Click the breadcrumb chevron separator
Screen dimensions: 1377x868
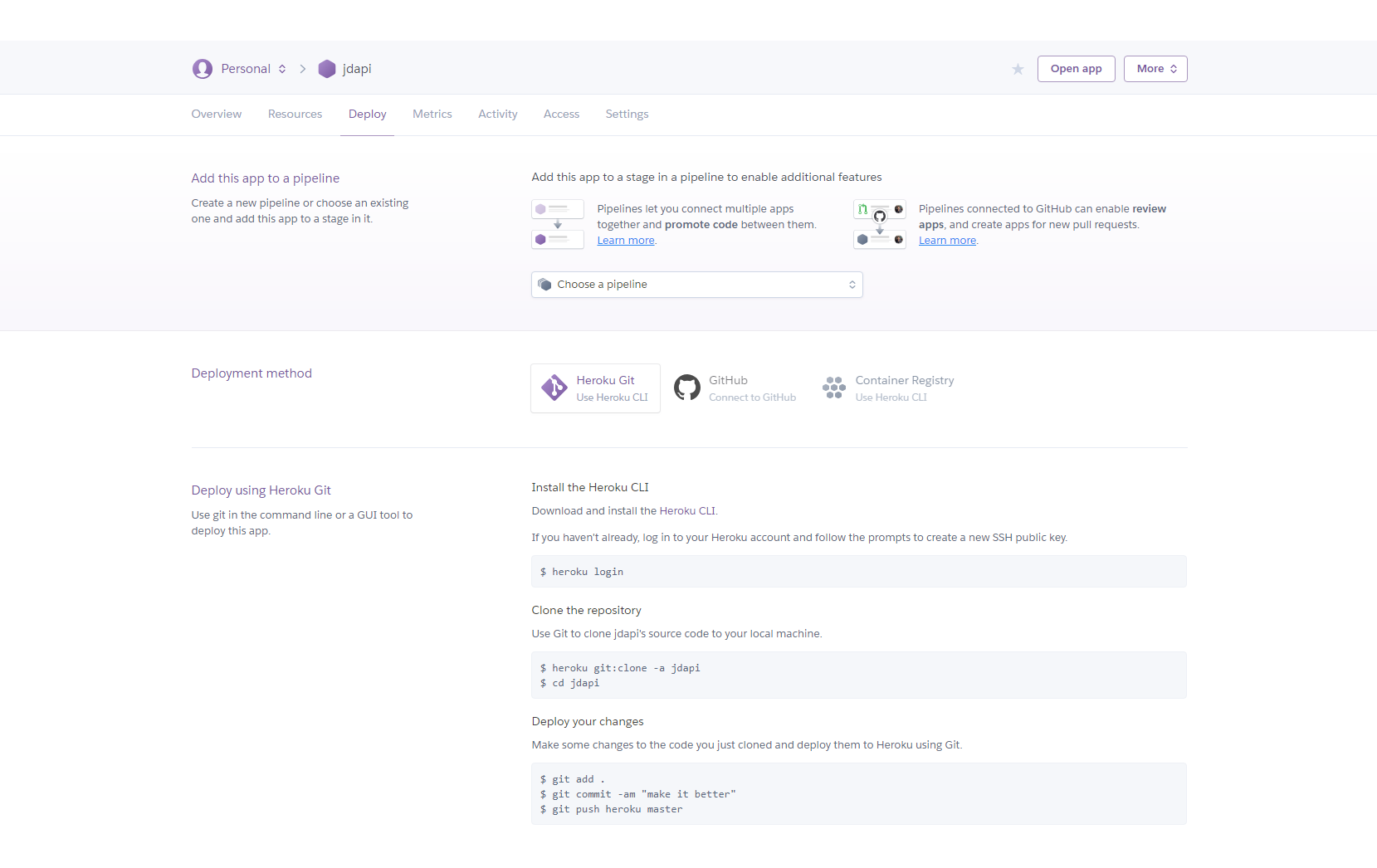(303, 69)
